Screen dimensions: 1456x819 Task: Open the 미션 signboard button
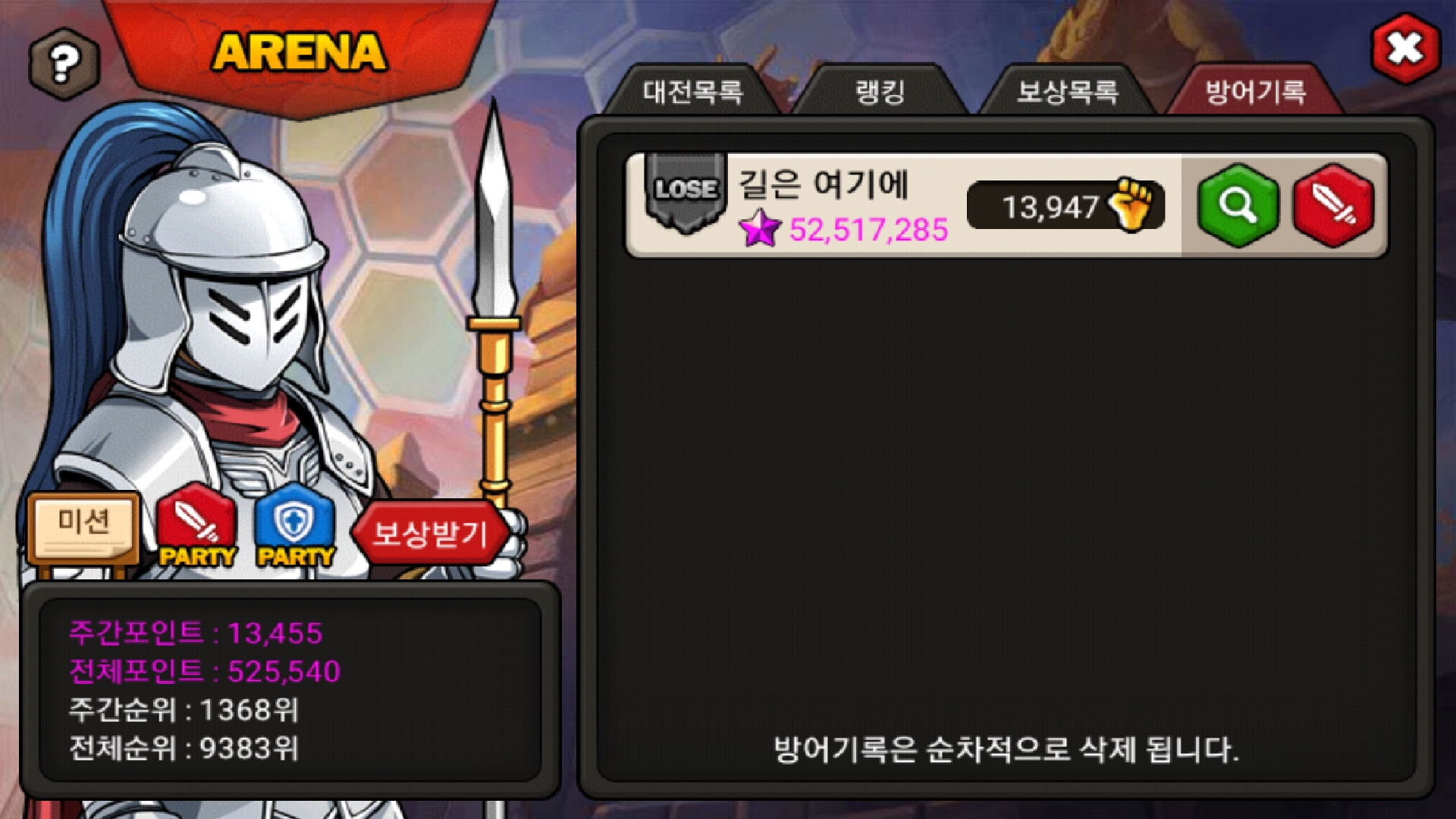click(x=83, y=529)
